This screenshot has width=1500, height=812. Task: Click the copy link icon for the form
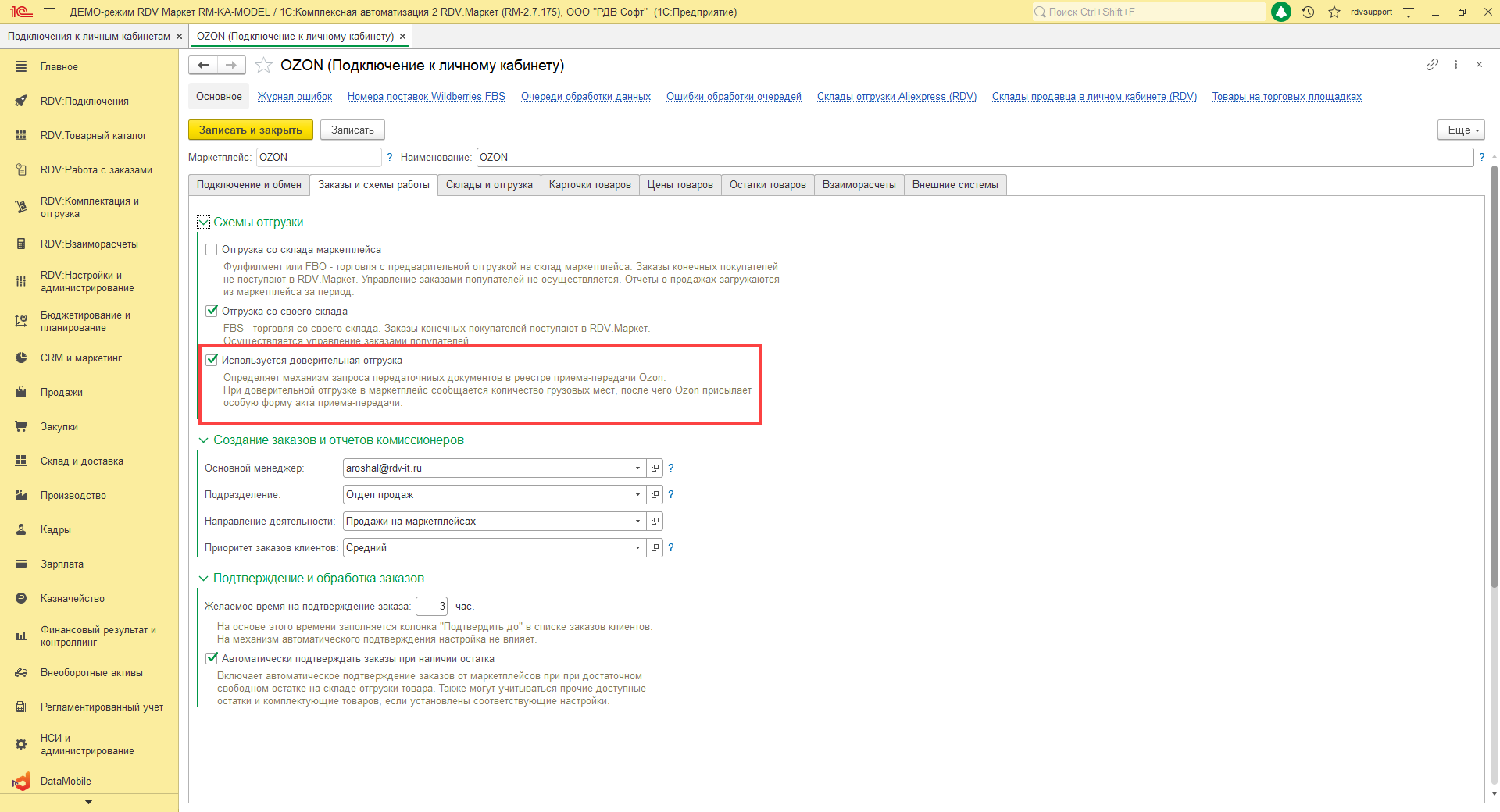1432,65
